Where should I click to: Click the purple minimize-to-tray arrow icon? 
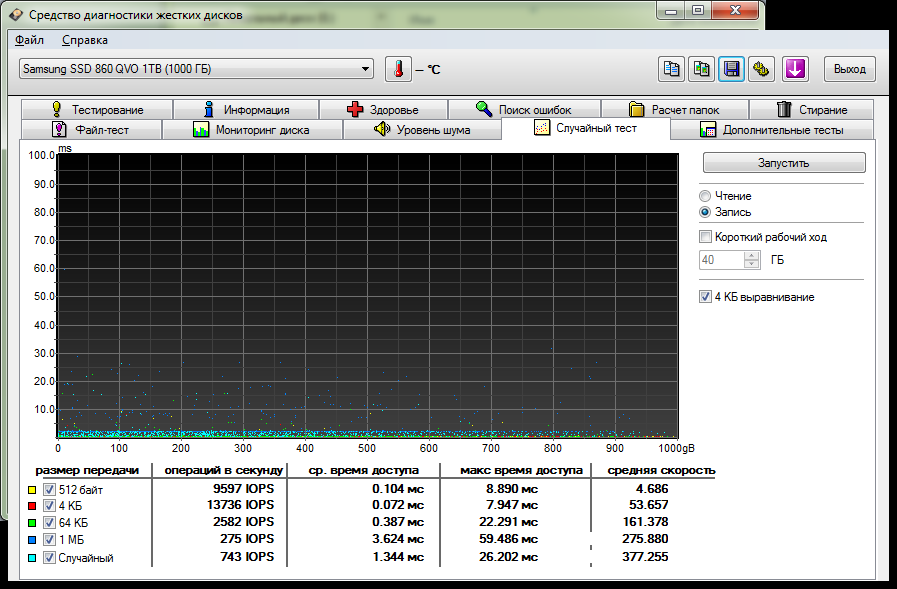(795, 69)
